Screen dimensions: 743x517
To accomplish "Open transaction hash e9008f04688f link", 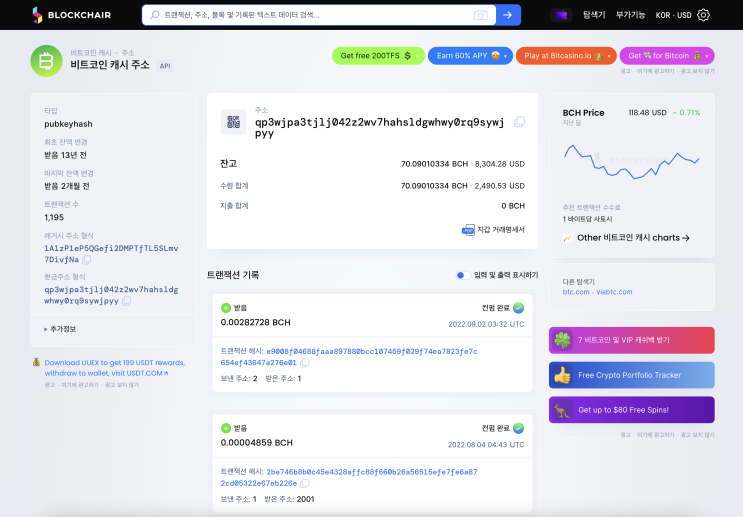I will (349, 357).
